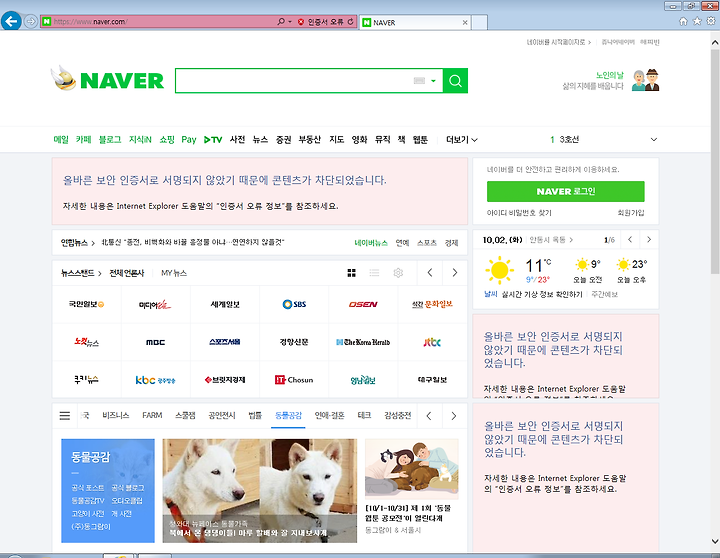Image resolution: width=720 pixels, height=558 pixels.
Task: Go to next newsstand page arrow
Action: [455, 273]
